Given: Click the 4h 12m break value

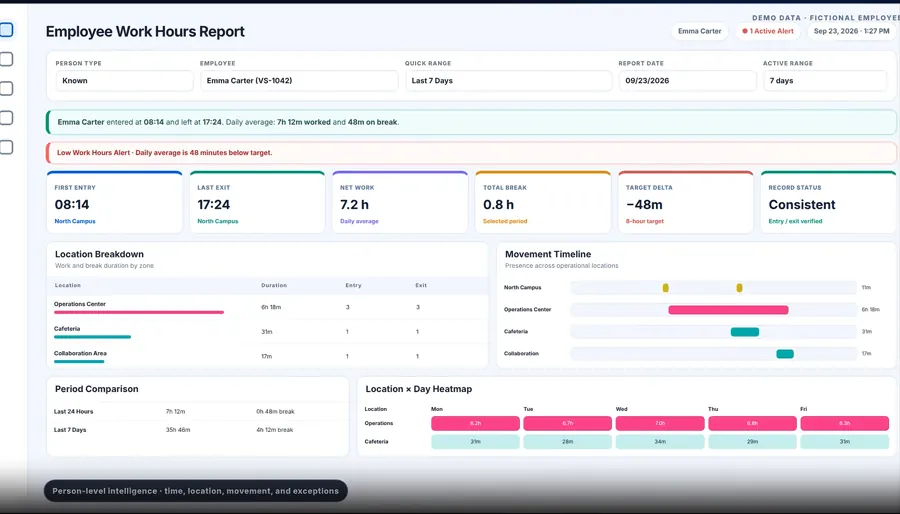Looking at the screenshot, I should click(x=274, y=430).
